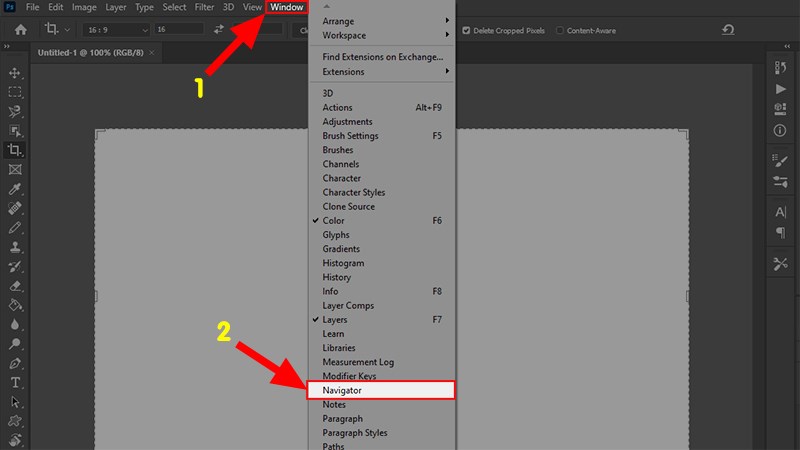Viewport: 800px width, 450px height.
Task: Select the Path Selection tool
Action: [x=14, y=402]
